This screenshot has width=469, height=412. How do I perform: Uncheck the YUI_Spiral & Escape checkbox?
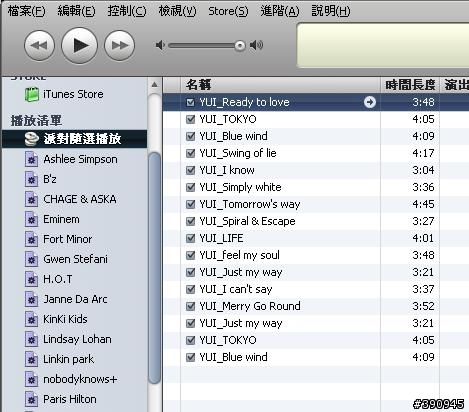coord(190,221)
